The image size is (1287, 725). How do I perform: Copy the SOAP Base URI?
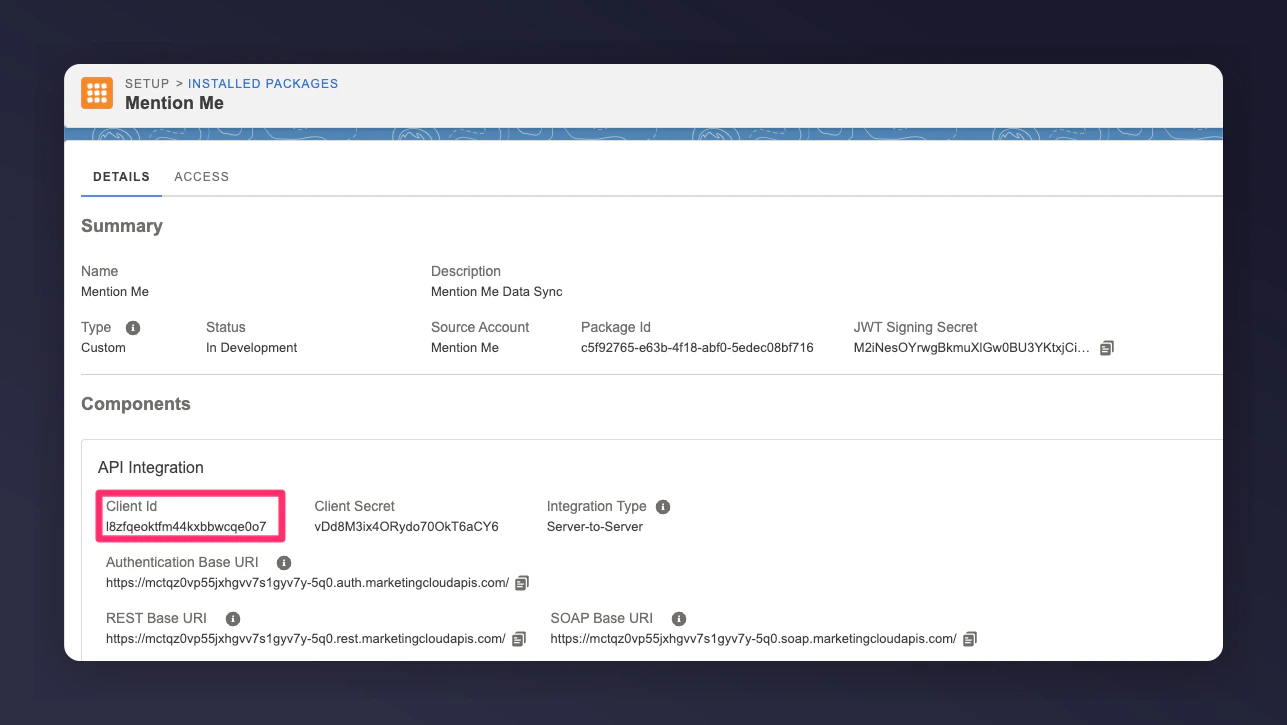coord(970,639)
